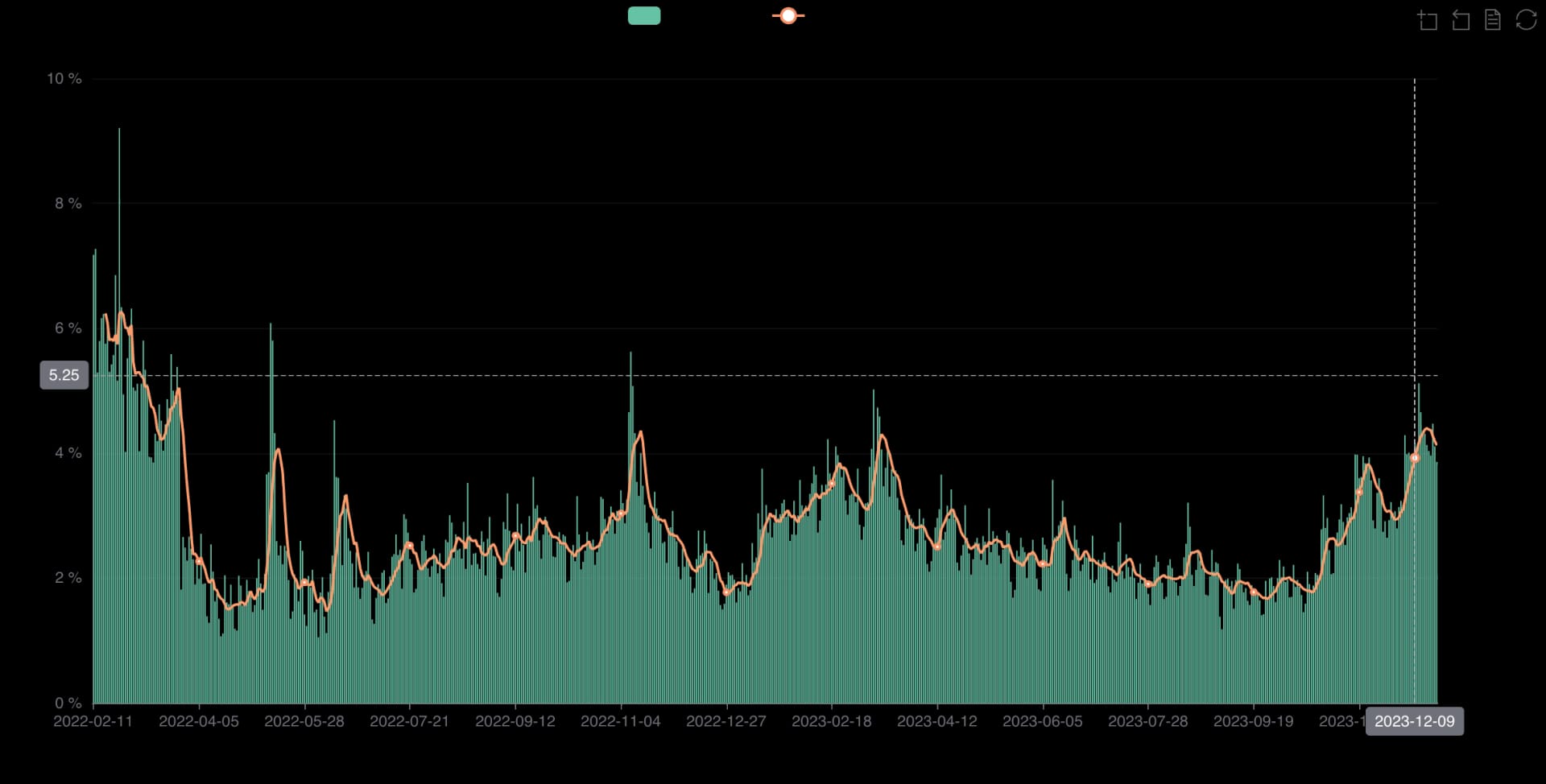Open the data view document icon

click(x=1493, y=20)
